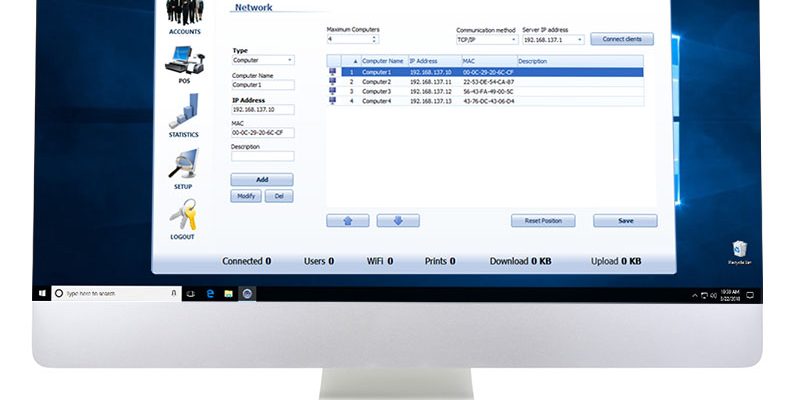This screenshot has height=400, width=800.
Task: Expand the Server IP address dropdown
Action: pos(581,40)
